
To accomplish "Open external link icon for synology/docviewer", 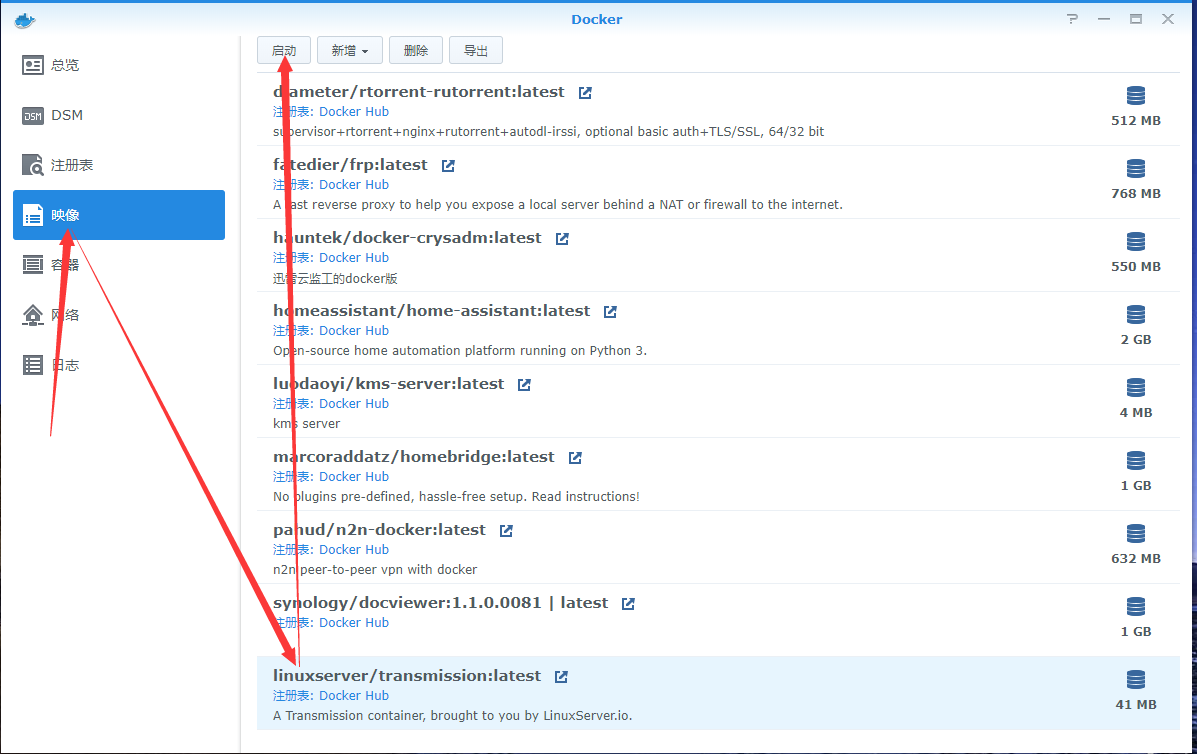I will tap(628, 604).
